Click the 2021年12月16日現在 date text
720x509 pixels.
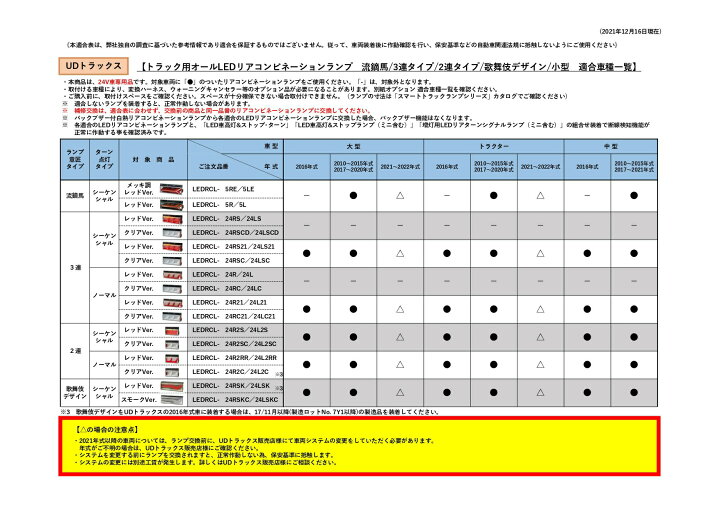coord(630,32)
